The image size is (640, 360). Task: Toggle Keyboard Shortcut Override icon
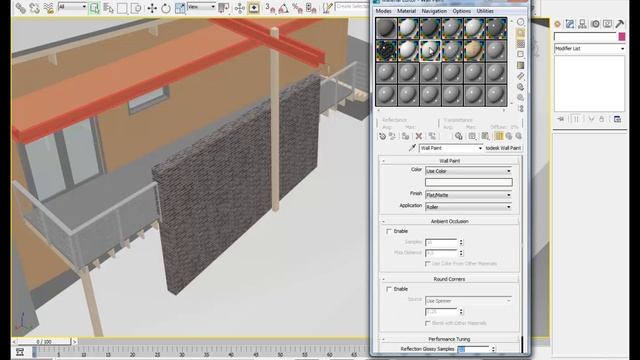(253, 8)
